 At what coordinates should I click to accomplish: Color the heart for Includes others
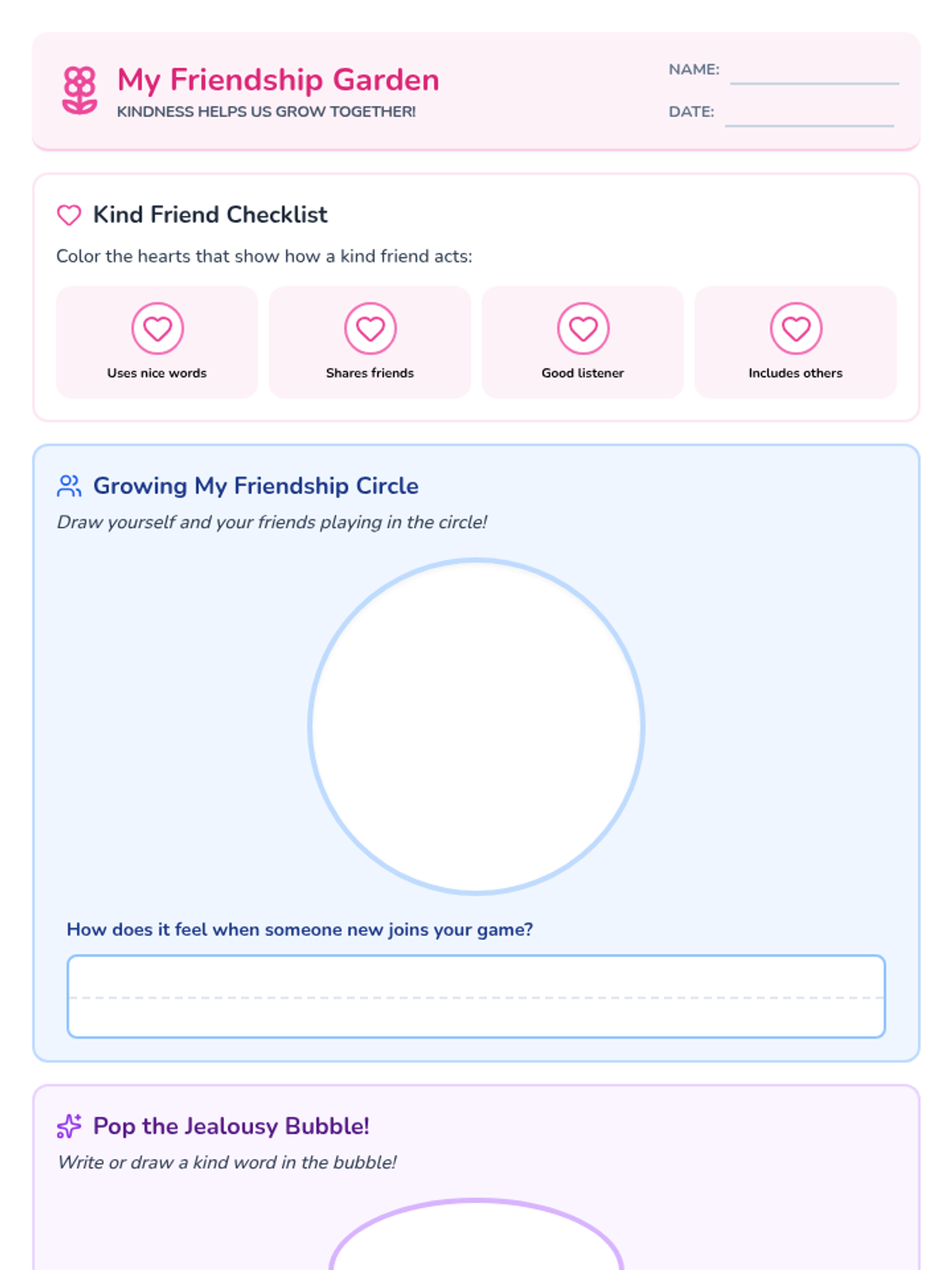point(796,329)
